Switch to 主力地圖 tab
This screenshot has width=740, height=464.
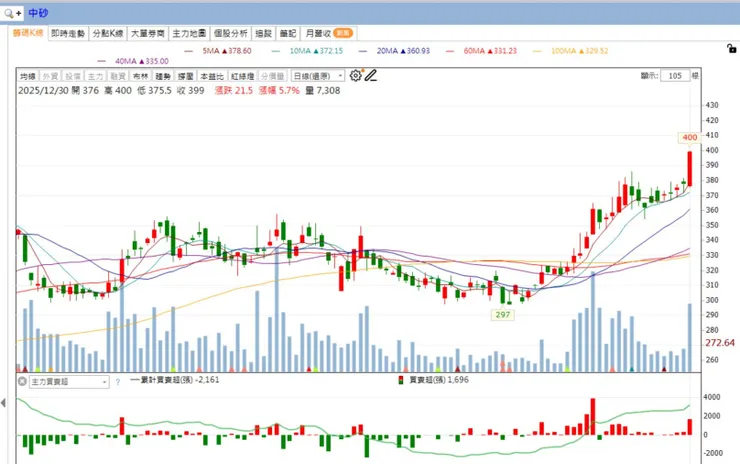pyautogui.click(x=189, y=33)
